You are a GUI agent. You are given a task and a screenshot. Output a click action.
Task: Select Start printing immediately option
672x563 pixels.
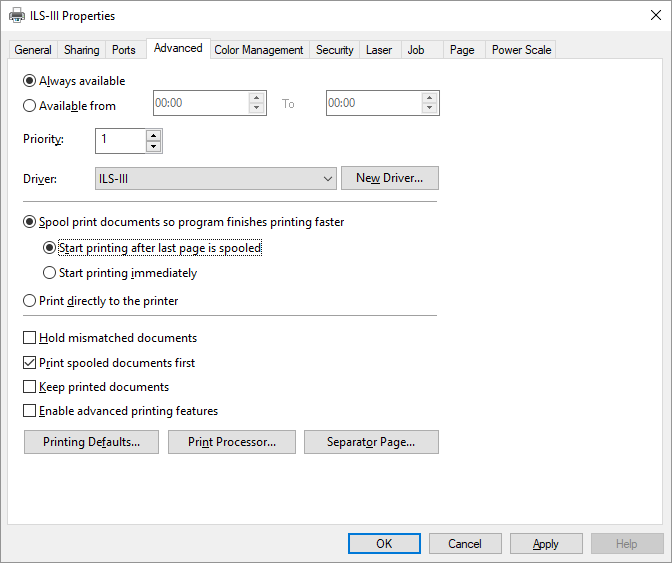pyautogui.click(x=49, y=273)
